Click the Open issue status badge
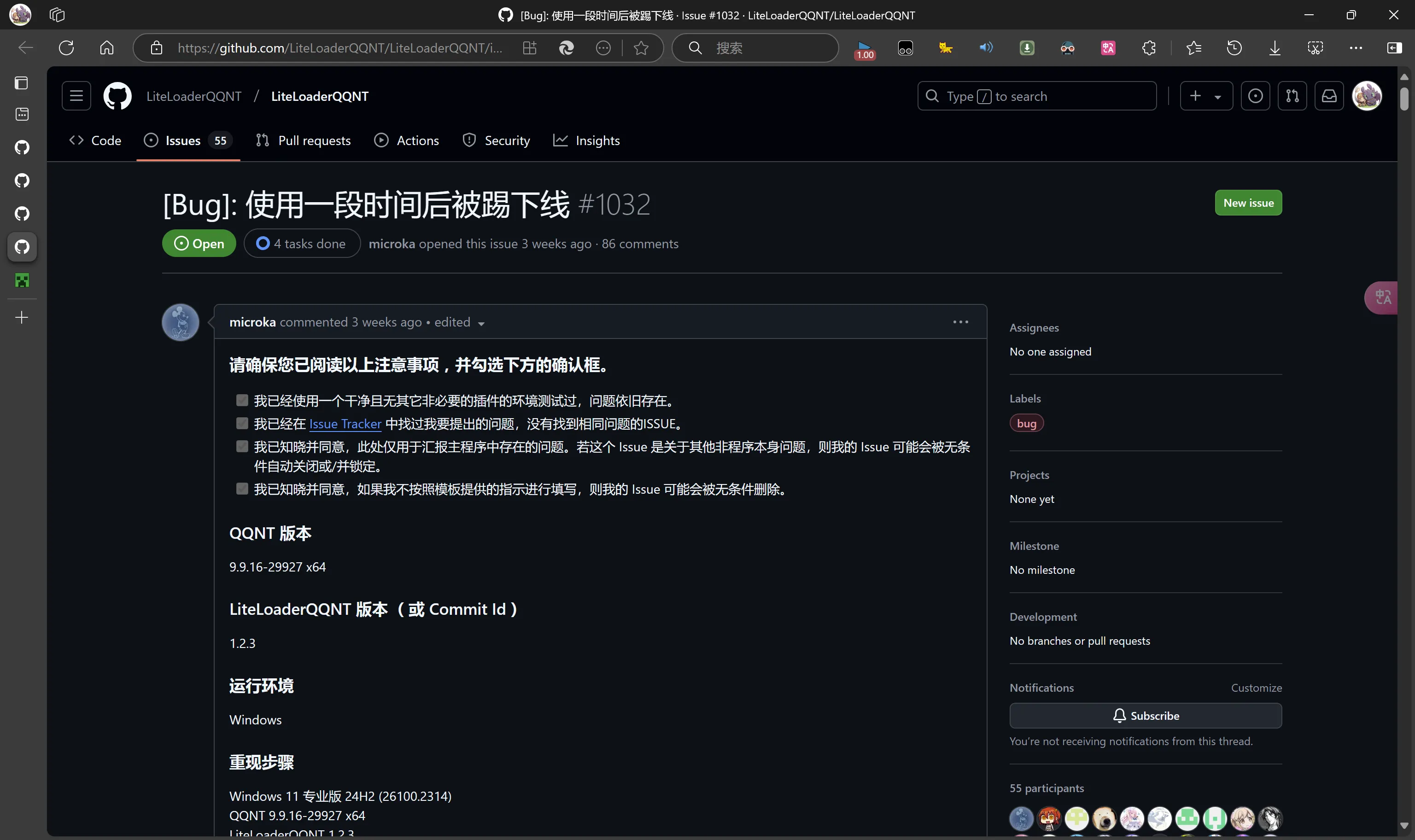1415x840 pixels. (x=199, y=244)
